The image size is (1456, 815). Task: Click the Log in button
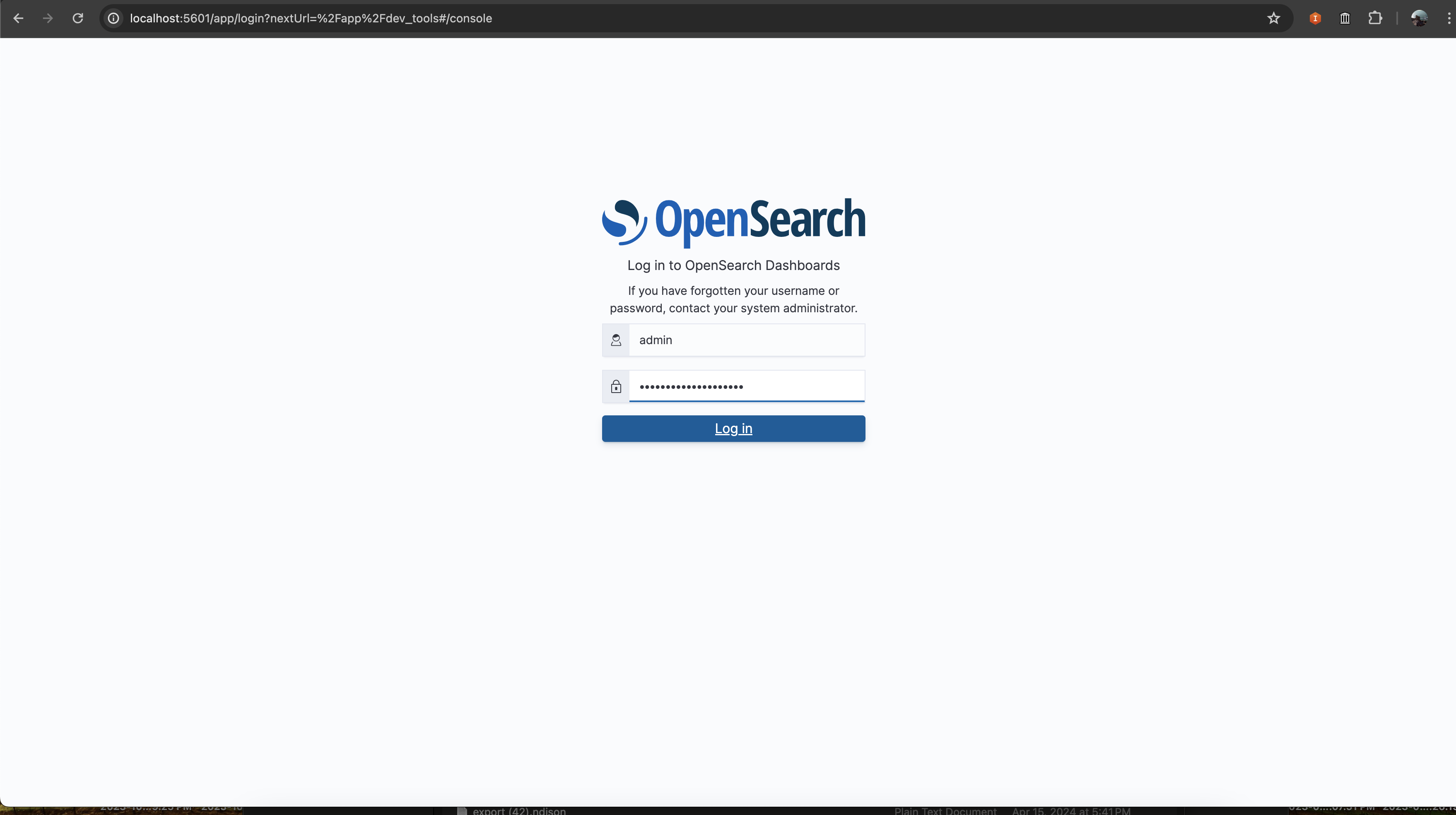click(734, 428)
